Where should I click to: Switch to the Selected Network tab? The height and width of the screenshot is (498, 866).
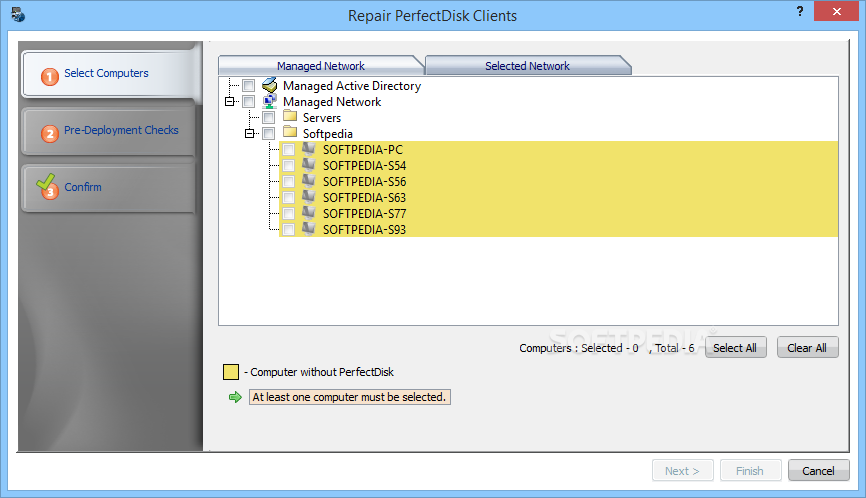(527, 65)
